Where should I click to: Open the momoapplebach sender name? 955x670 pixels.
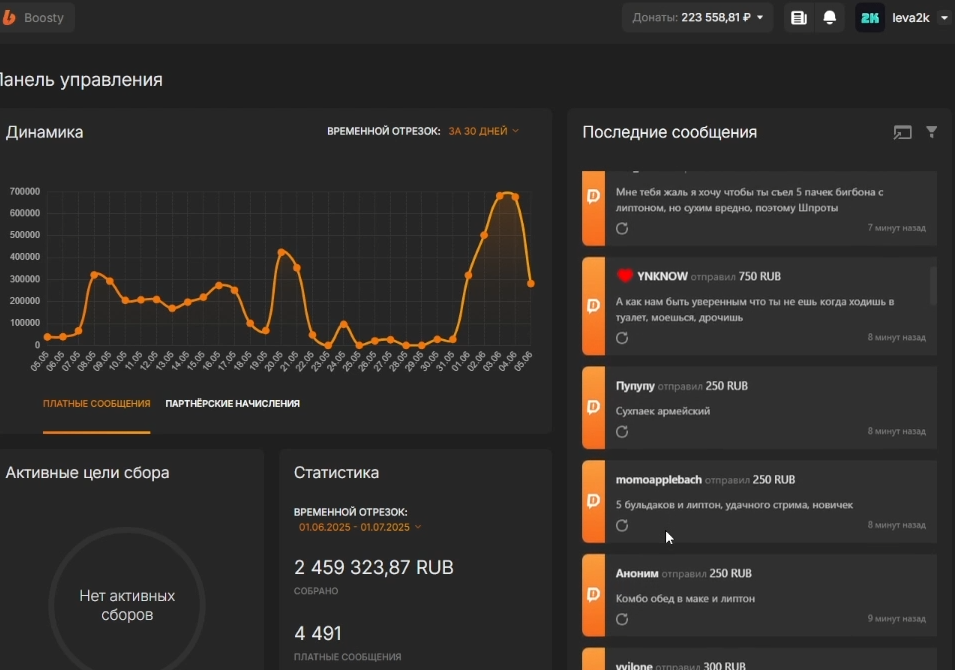tap(658, 480)
